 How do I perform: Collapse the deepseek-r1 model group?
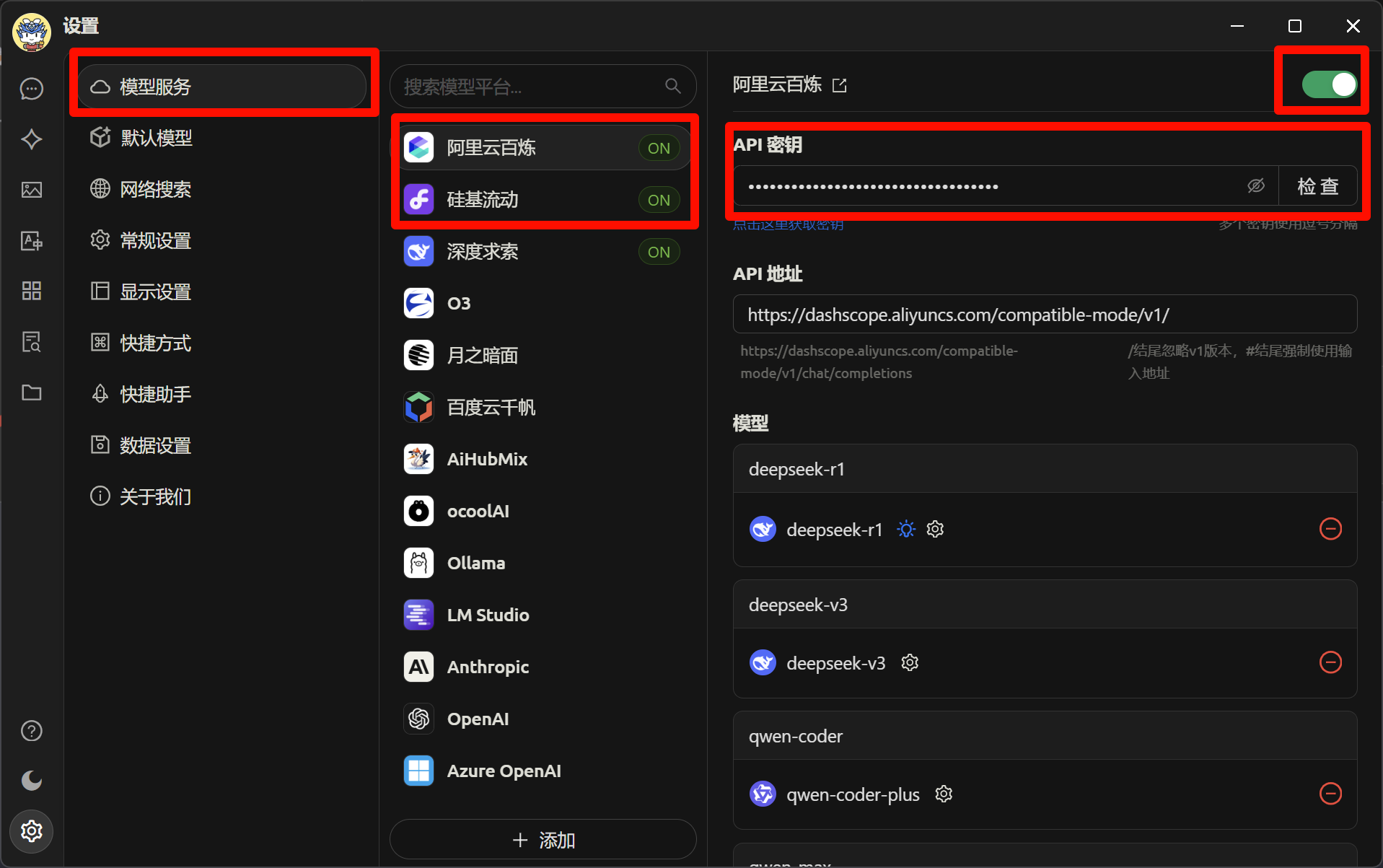tap(1045, 469)
